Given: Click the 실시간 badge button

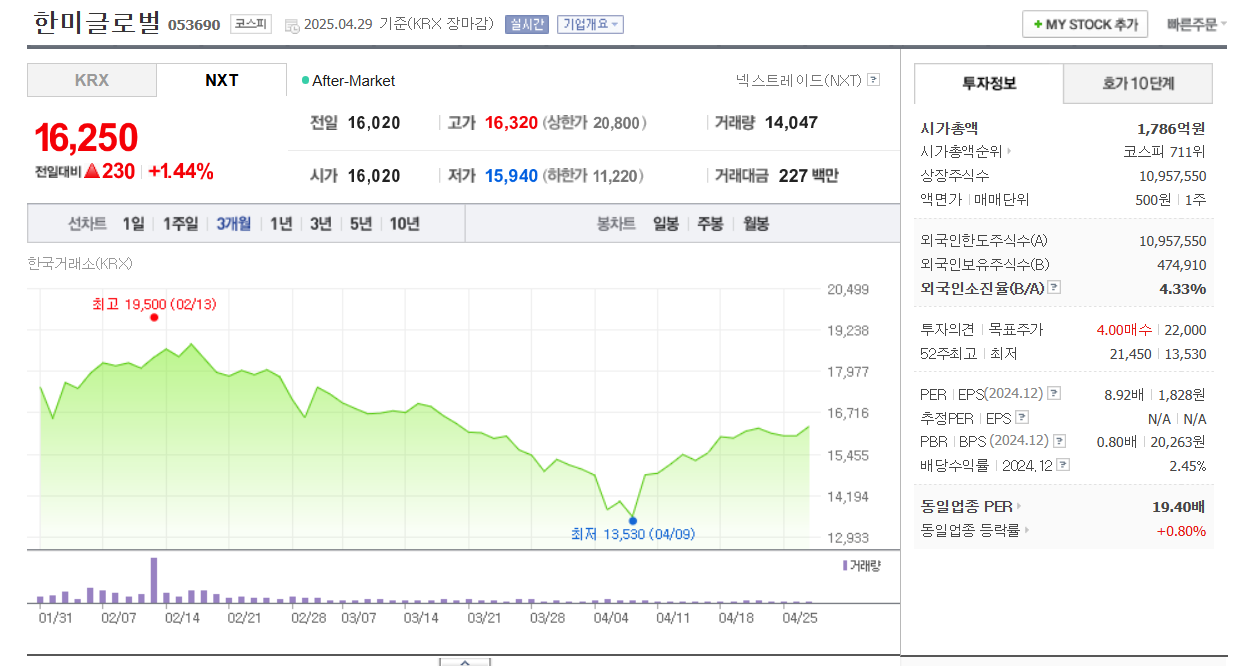Looking at the screenshot, I should coord(527,24).
